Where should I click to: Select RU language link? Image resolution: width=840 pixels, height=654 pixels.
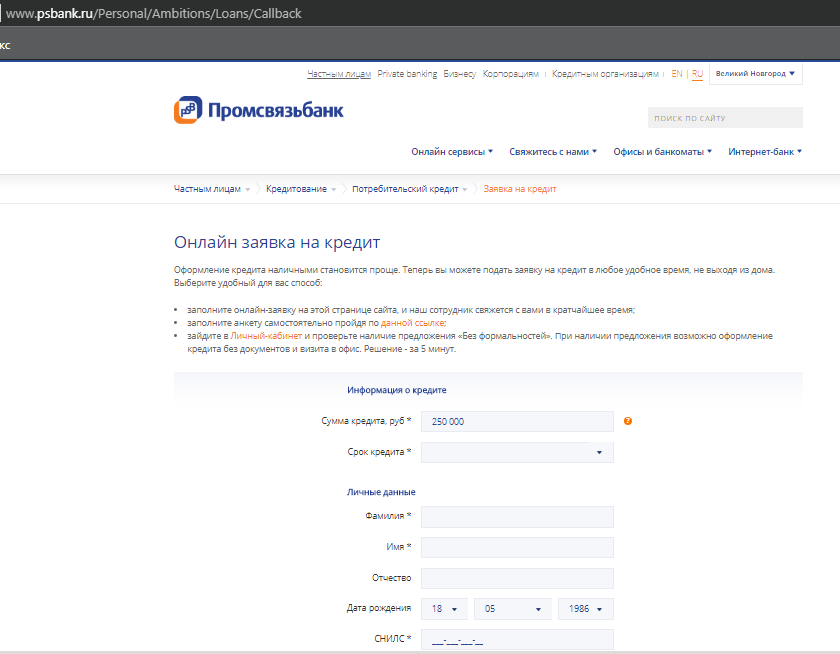(697, 73)
